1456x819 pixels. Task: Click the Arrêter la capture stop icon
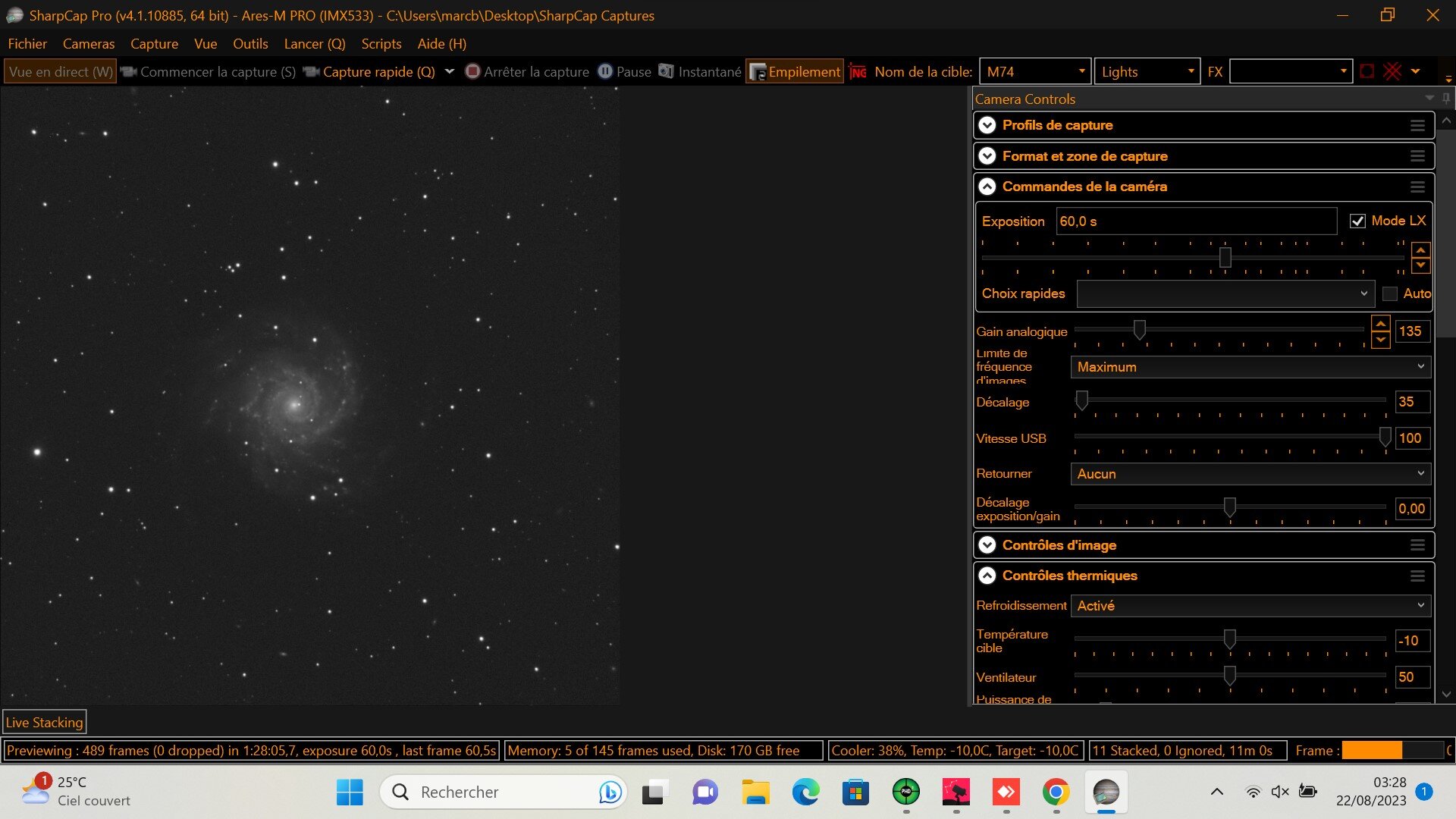[x=472, y=71]
